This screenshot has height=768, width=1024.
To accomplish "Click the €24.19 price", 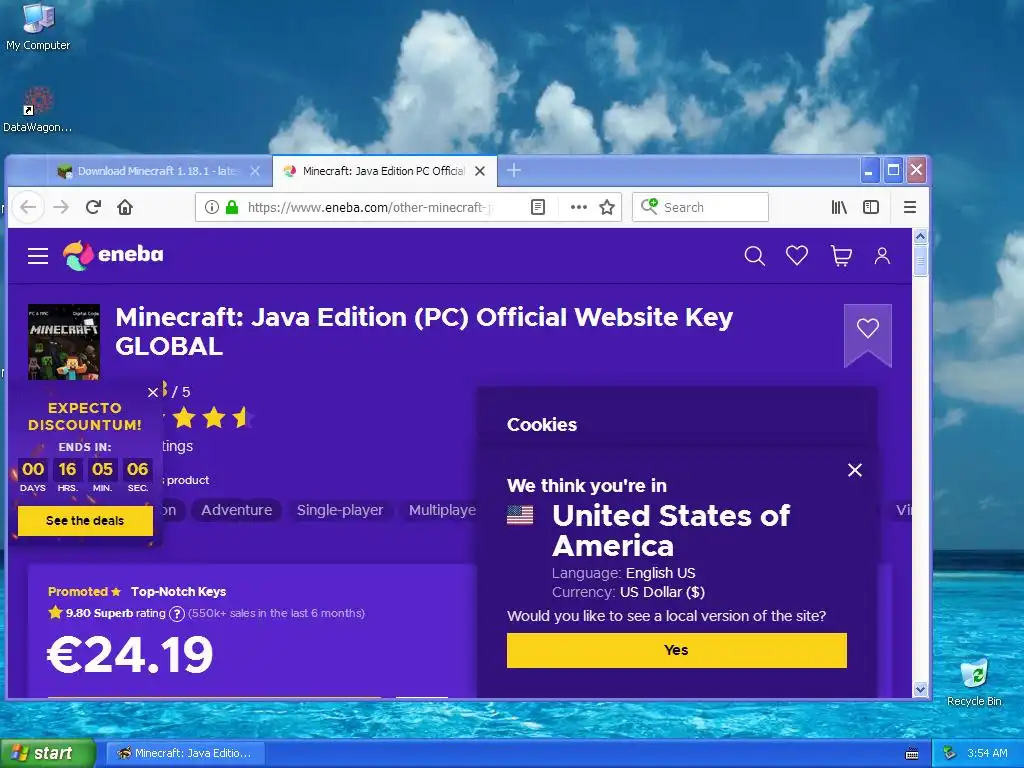I will 131,655.
